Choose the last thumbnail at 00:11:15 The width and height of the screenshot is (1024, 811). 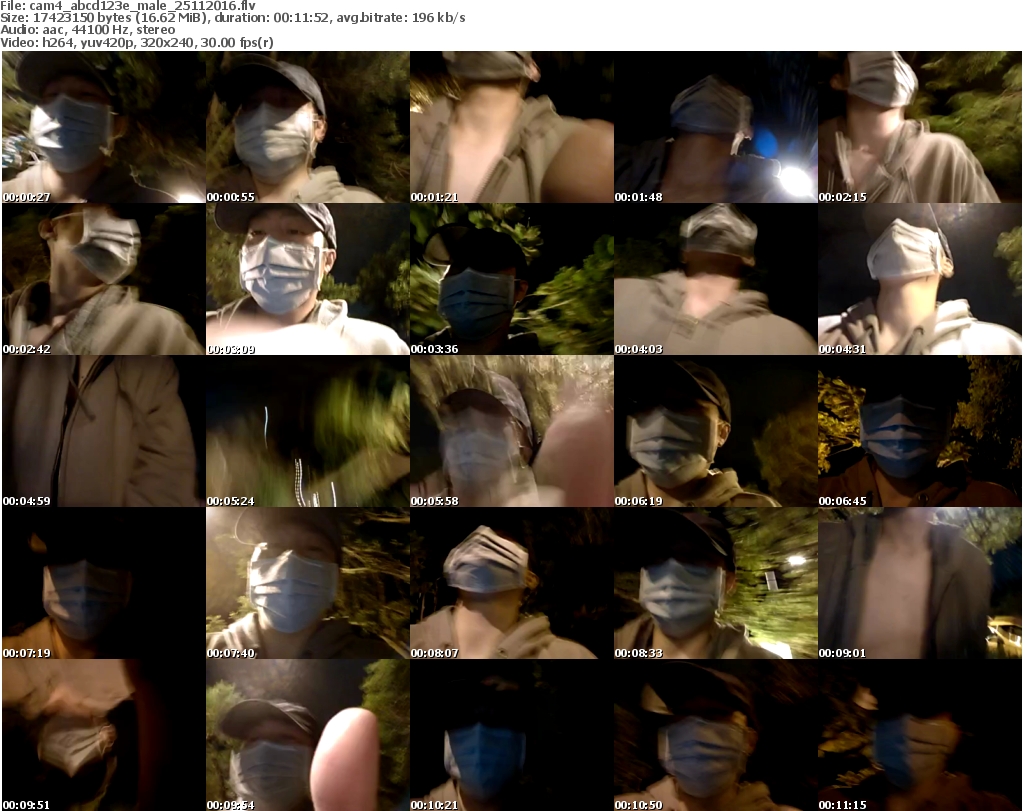click(920, 735)
